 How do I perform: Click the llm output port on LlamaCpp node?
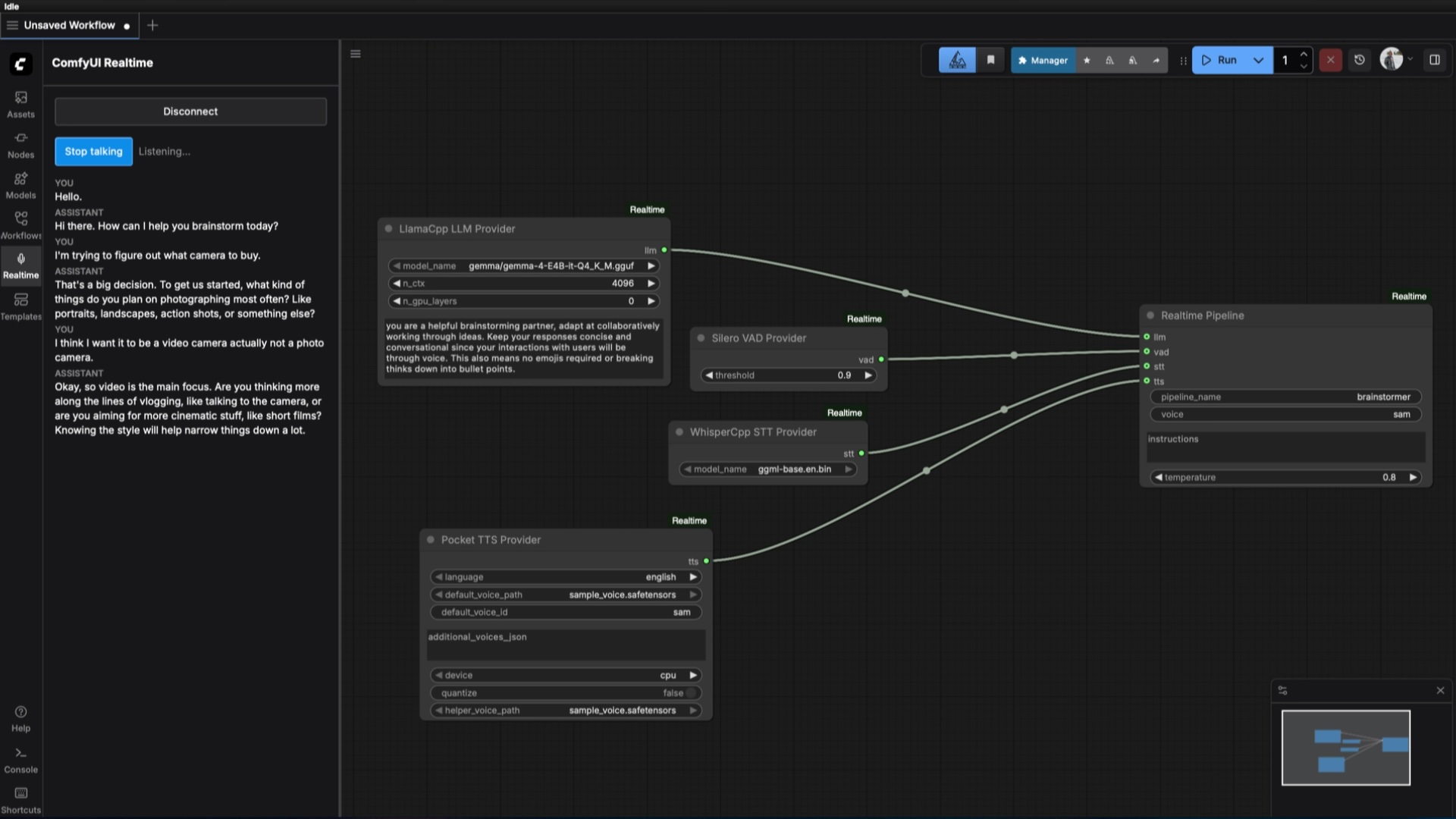pyautogui.click(x=664, y=250)
